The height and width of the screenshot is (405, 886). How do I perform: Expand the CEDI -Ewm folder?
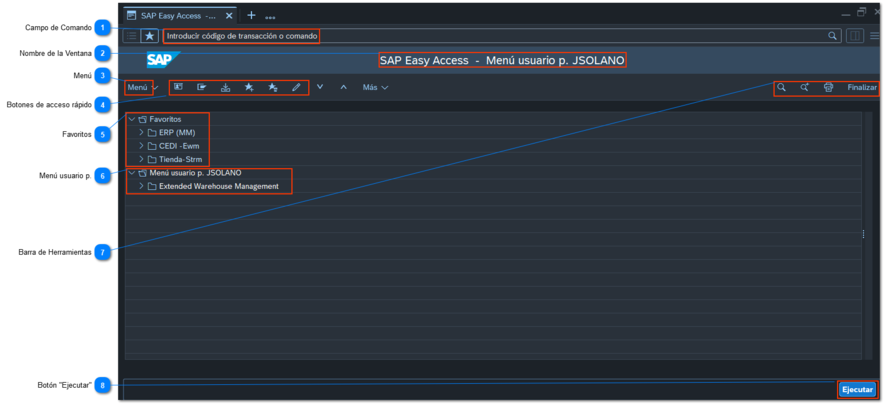click(x=141, y=146)
